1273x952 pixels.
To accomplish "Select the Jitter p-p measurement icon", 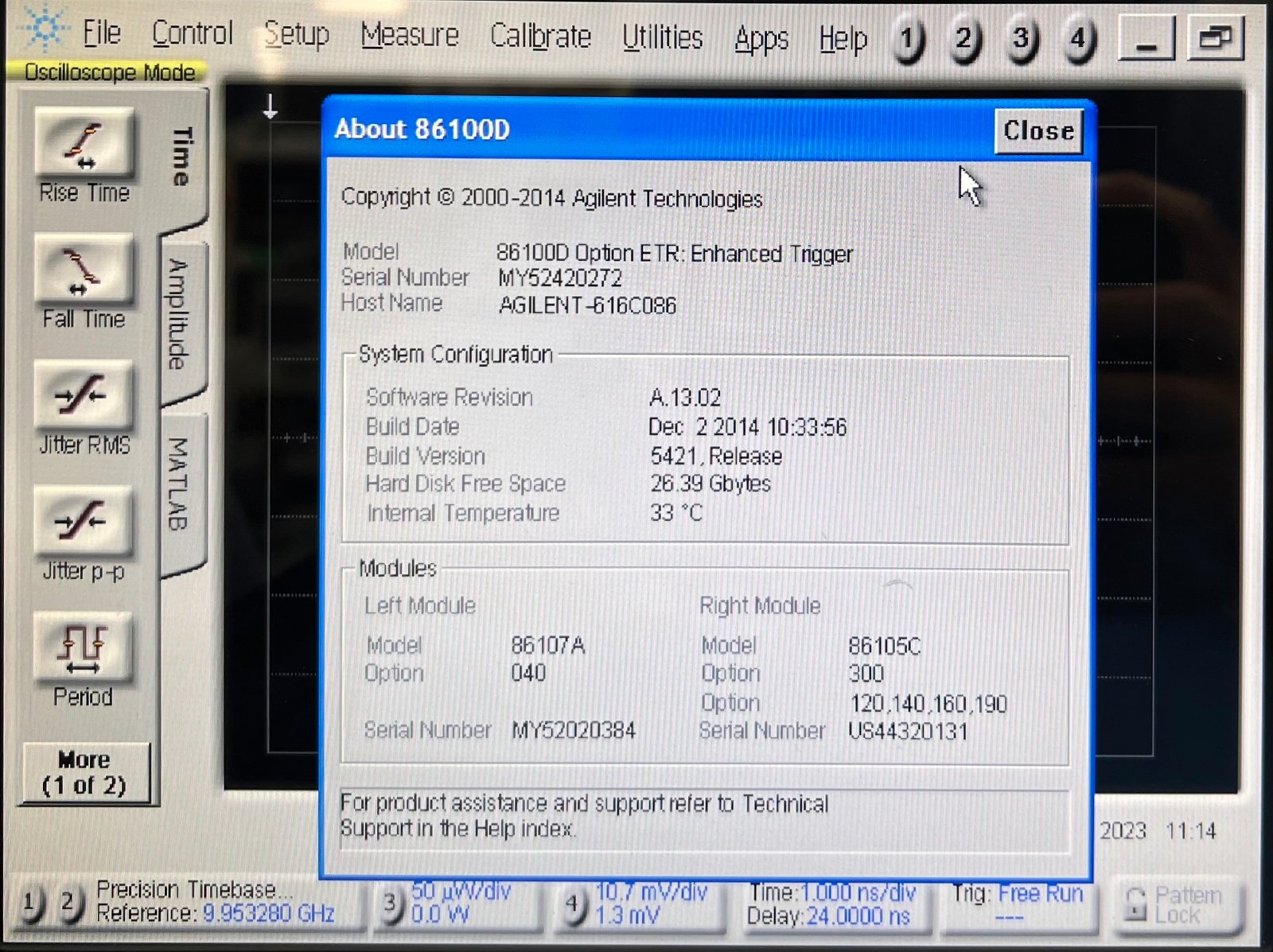I will tap(83, 522).
